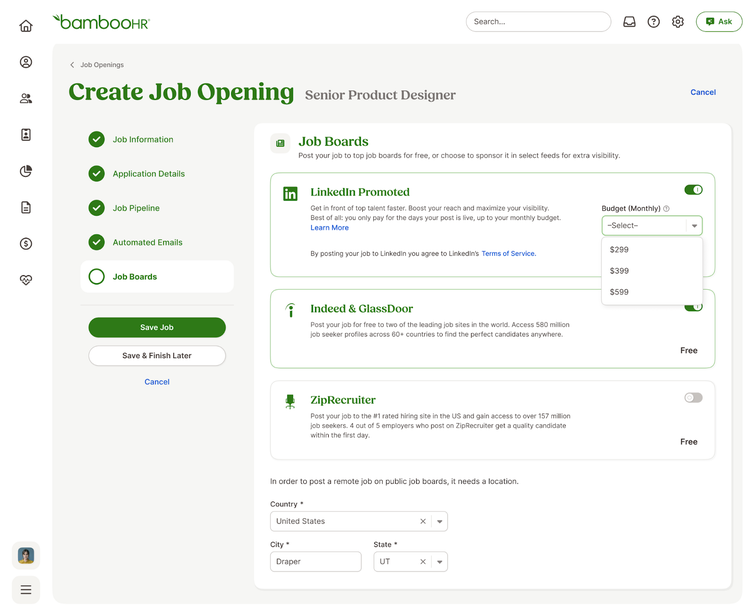This screenshot has width=750, height=616.
Task: Click the Budget info help icon
Action: click(666, 209)
